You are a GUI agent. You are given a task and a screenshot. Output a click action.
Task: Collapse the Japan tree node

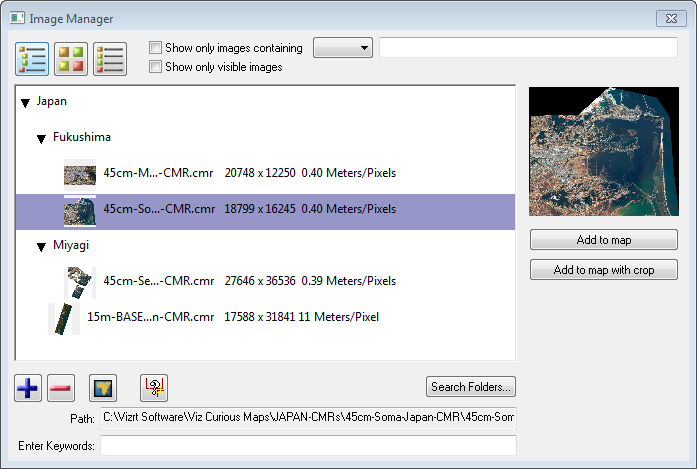(25, 102)
